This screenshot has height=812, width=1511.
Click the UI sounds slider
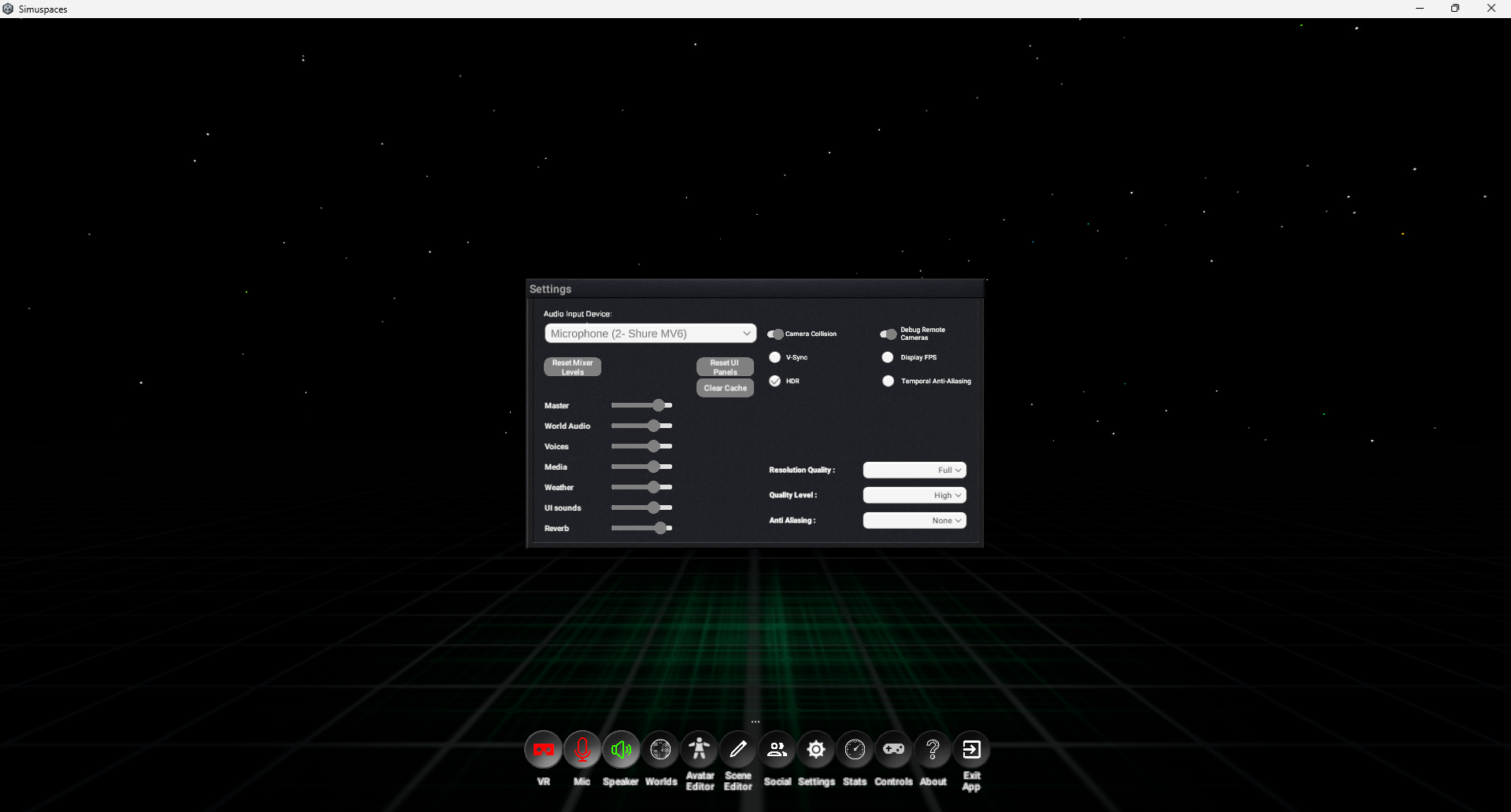coord(641,507)
